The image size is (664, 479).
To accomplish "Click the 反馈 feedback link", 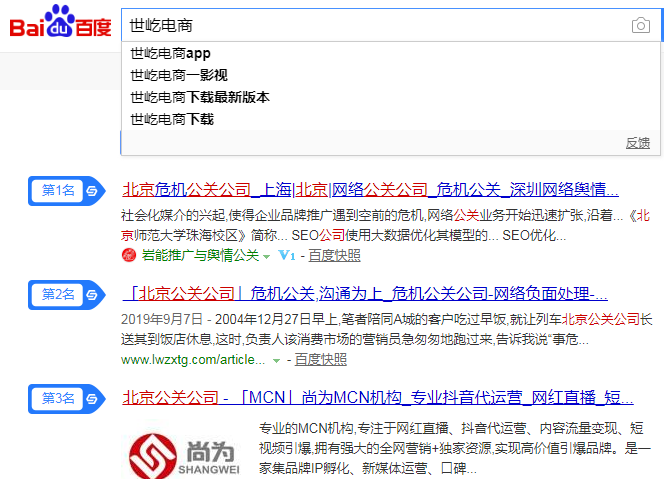I will (638, 143).
